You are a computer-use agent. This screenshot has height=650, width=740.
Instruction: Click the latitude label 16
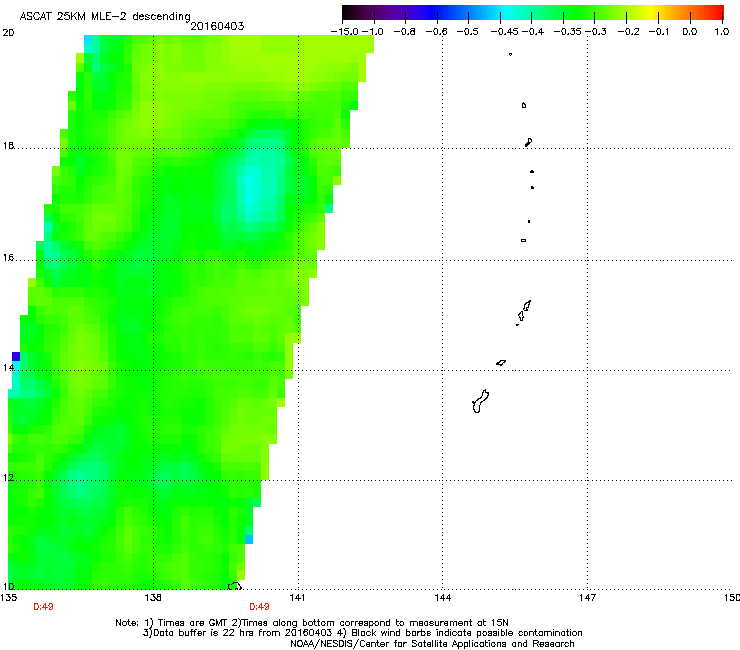tap(8, 258)
